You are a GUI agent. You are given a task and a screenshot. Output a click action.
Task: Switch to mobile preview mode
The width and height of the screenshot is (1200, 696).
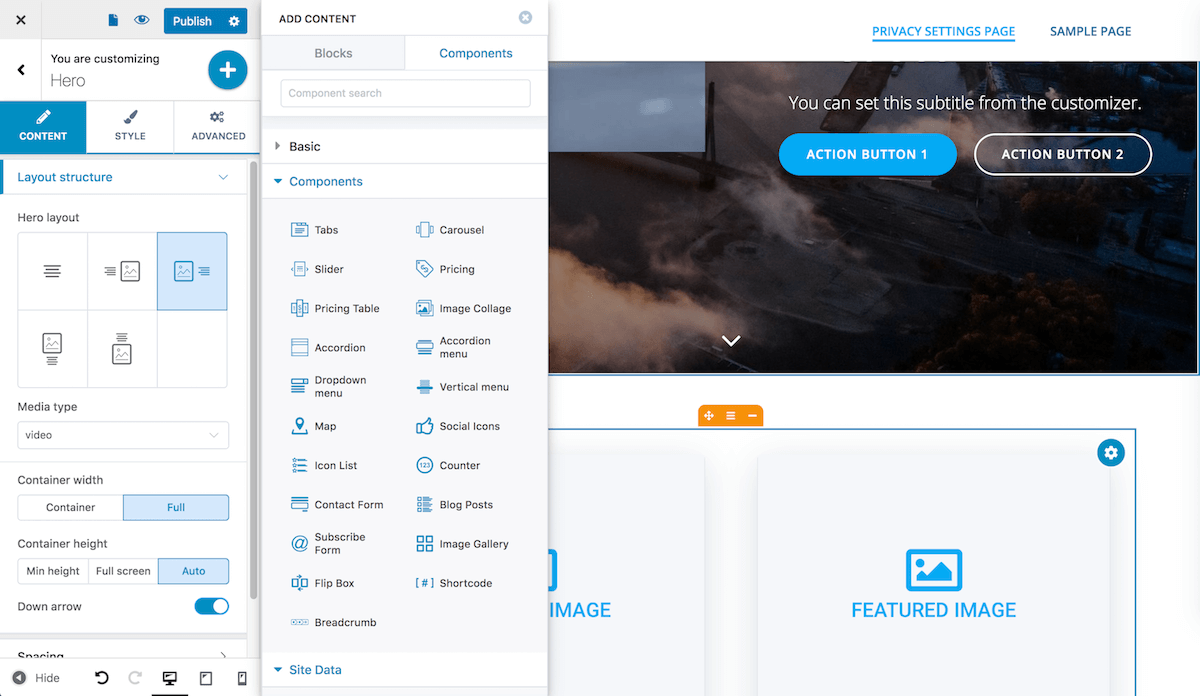242,678
